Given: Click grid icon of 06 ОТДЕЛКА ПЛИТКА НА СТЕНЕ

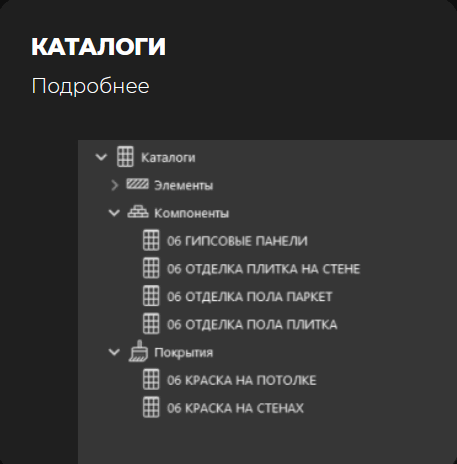Looking at the screenshot, I should coord(151,268).
